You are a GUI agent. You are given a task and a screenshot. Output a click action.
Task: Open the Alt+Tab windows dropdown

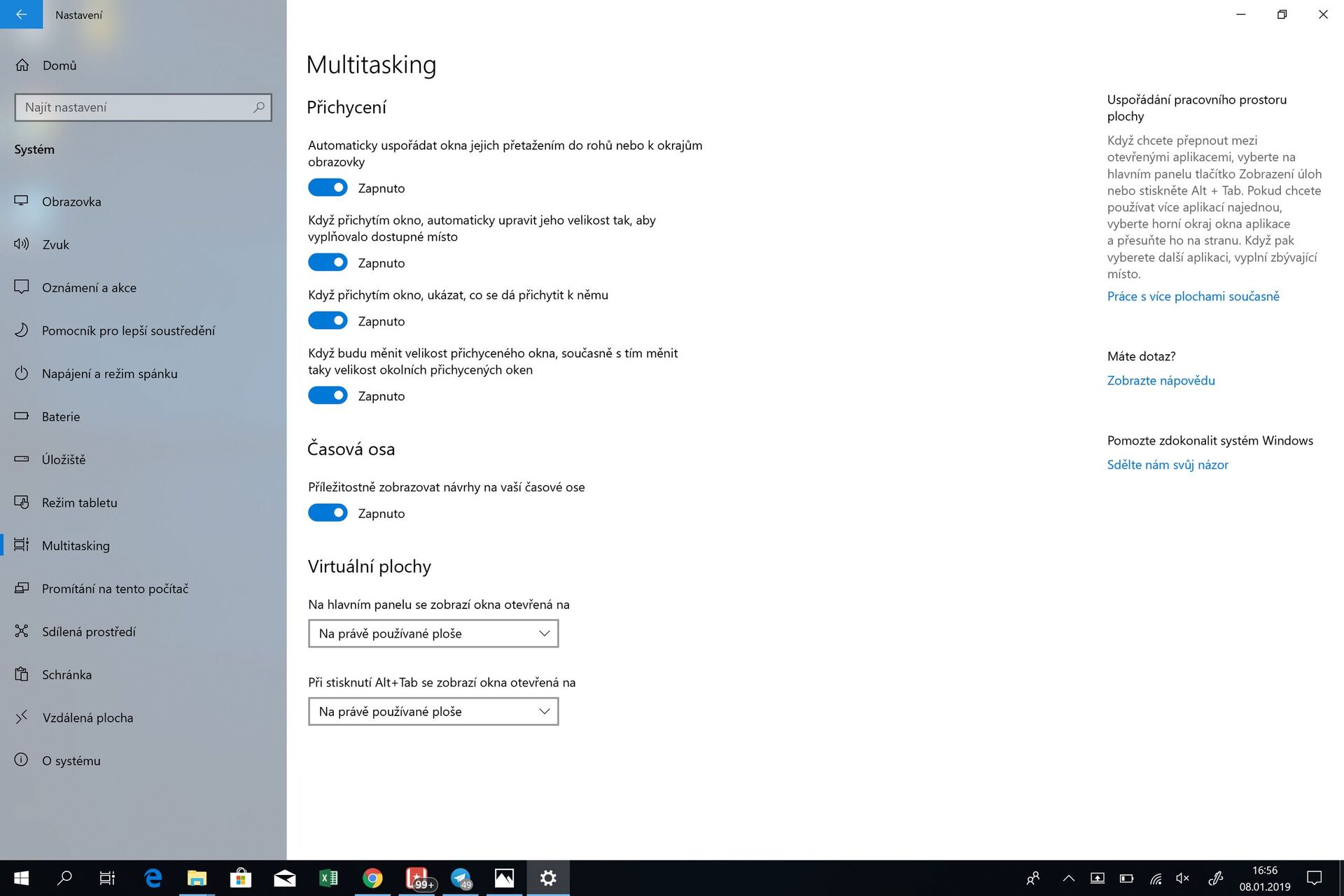(433, 711)
